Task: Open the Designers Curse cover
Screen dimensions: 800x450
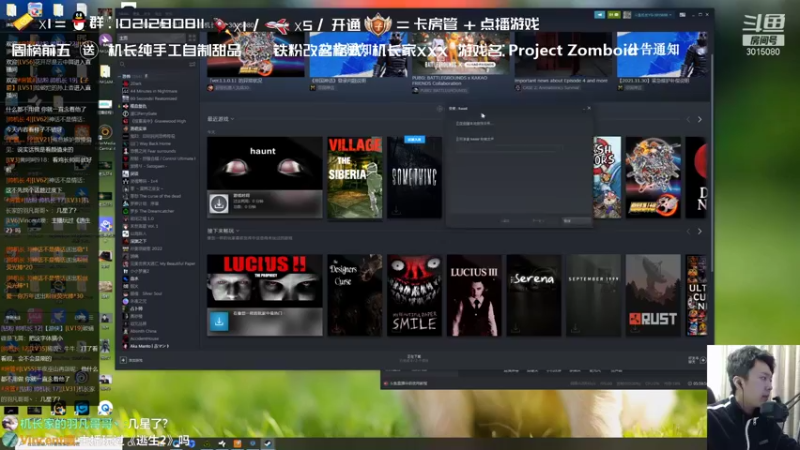Action: click(x=355, y=295)
